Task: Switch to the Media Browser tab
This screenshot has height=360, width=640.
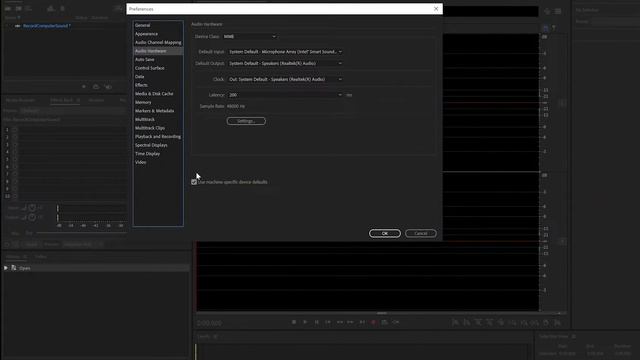Action: pyautogui.click(x=20, y=100)
